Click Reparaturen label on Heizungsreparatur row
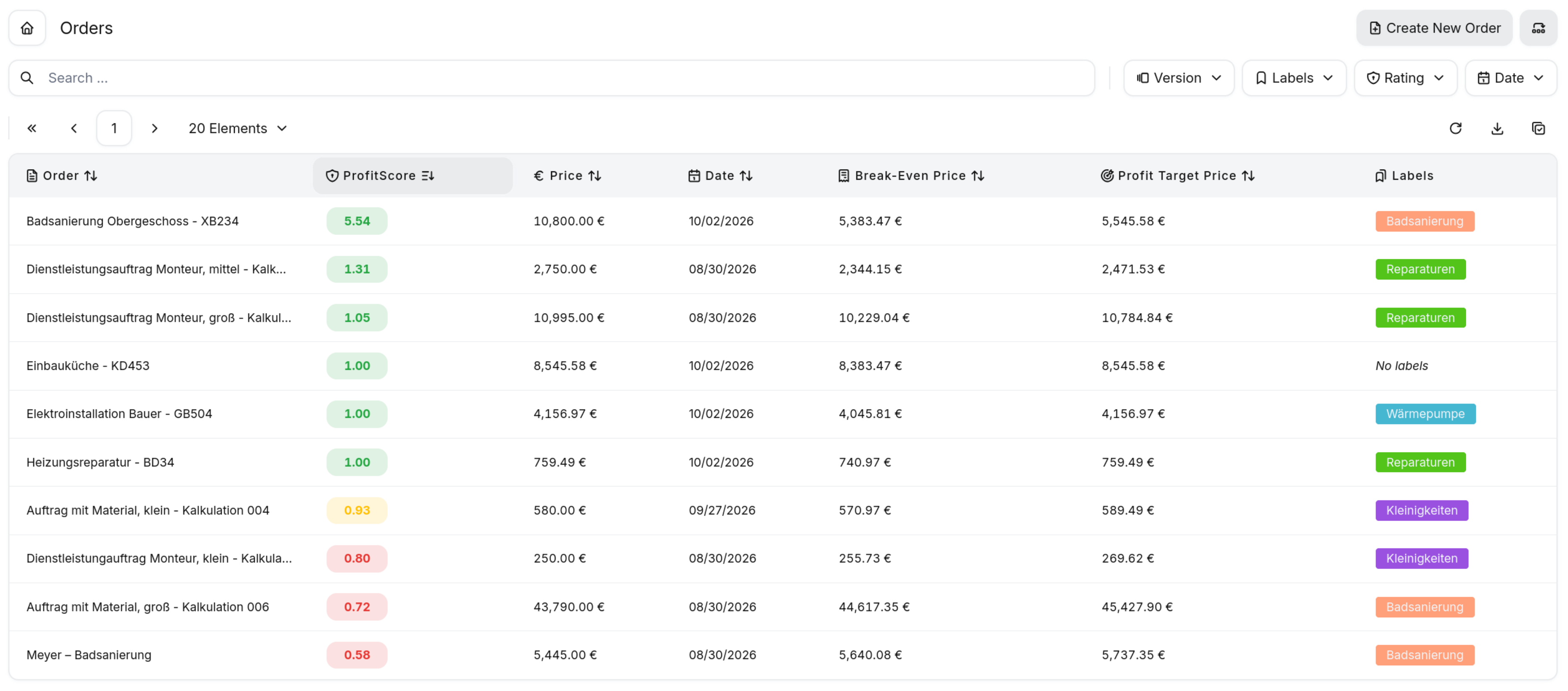The height and width of the screenshot is (691, 1568). click(x=1420, y=462)
